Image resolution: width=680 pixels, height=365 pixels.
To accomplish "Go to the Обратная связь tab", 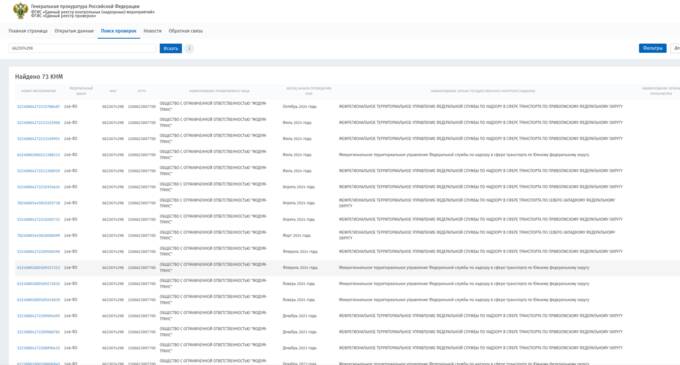I will (x=186, y=31).
